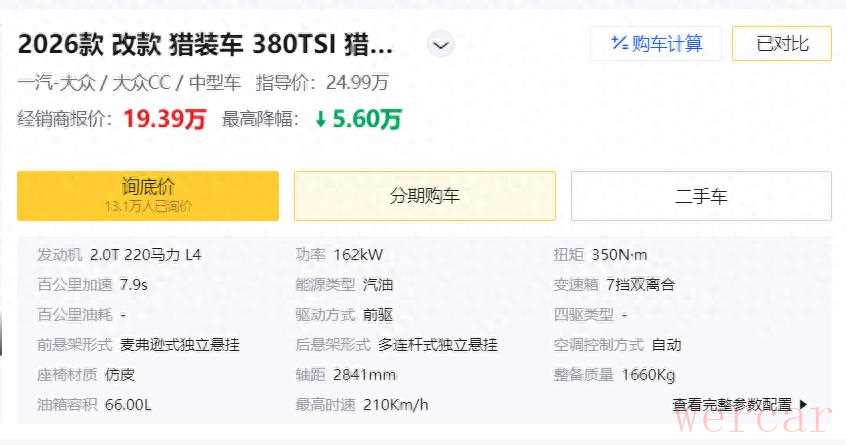Image resolution: width=846 pixels, height=445 pixels.
Task: Click the dealer price 19.39万
Action: pyautogui.click(x=164, y=119)
